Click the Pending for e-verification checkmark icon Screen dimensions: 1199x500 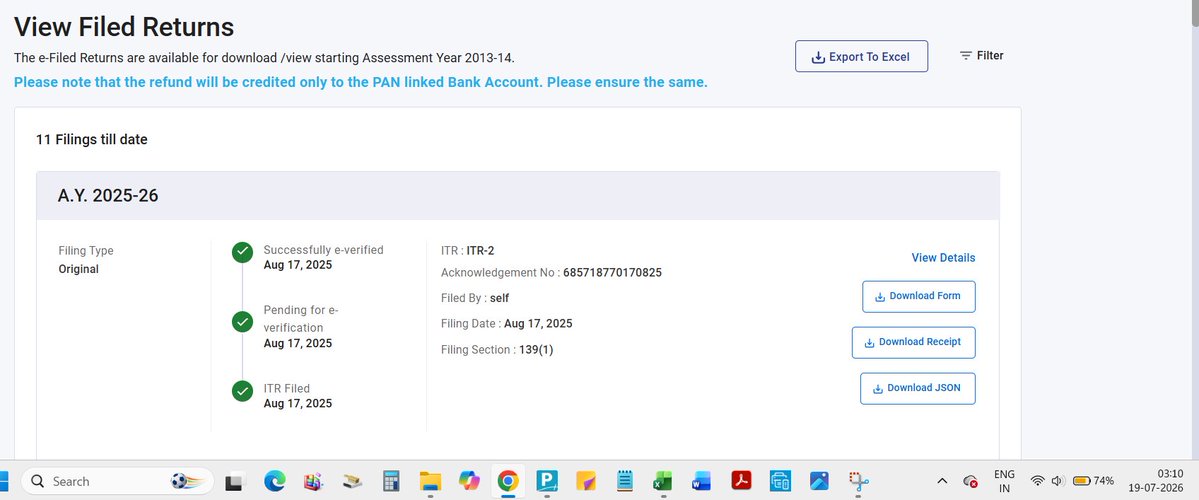[242, 322]
